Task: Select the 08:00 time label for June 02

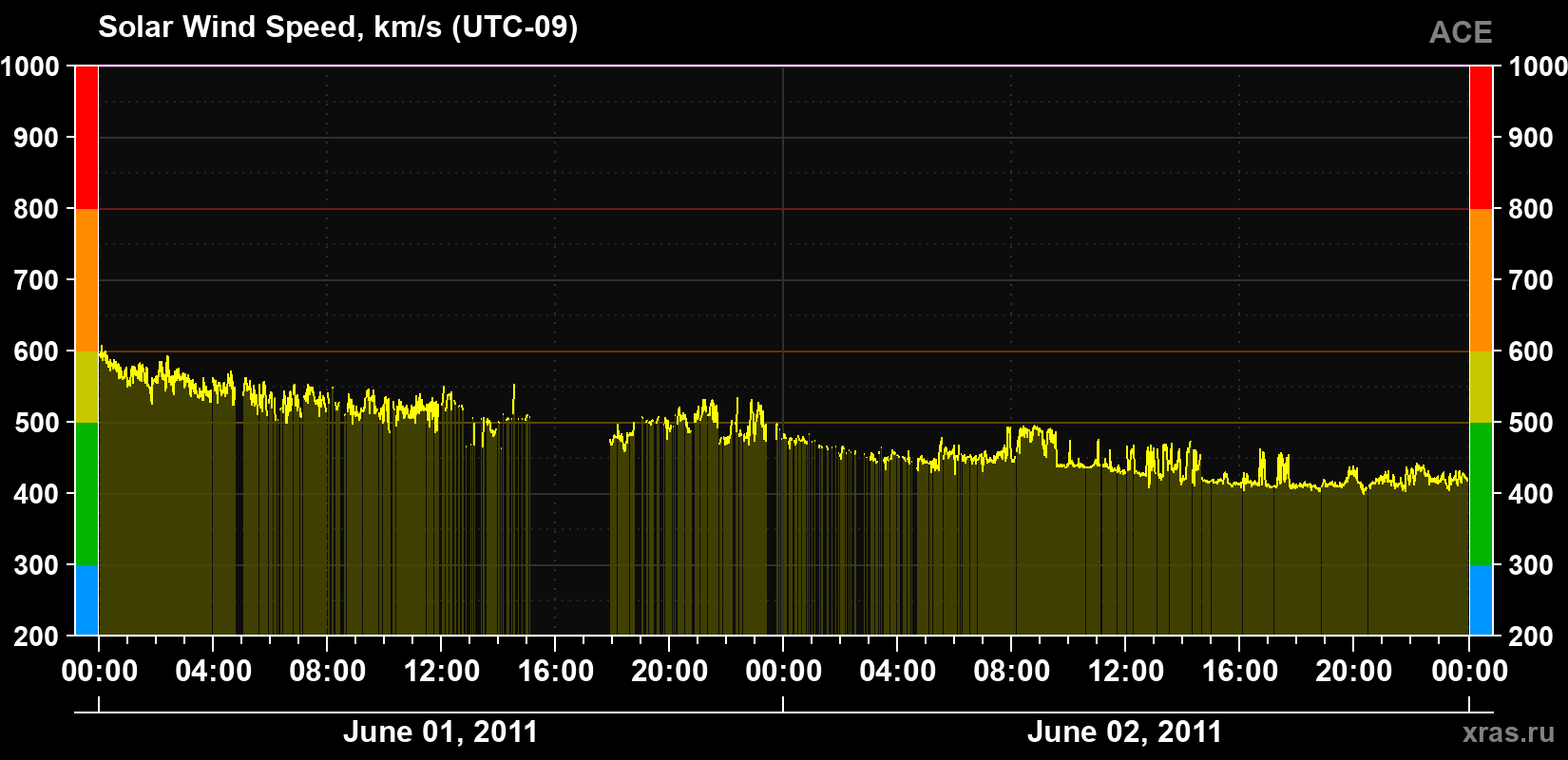Action: pyautogui.click(x=1012, y=672)
